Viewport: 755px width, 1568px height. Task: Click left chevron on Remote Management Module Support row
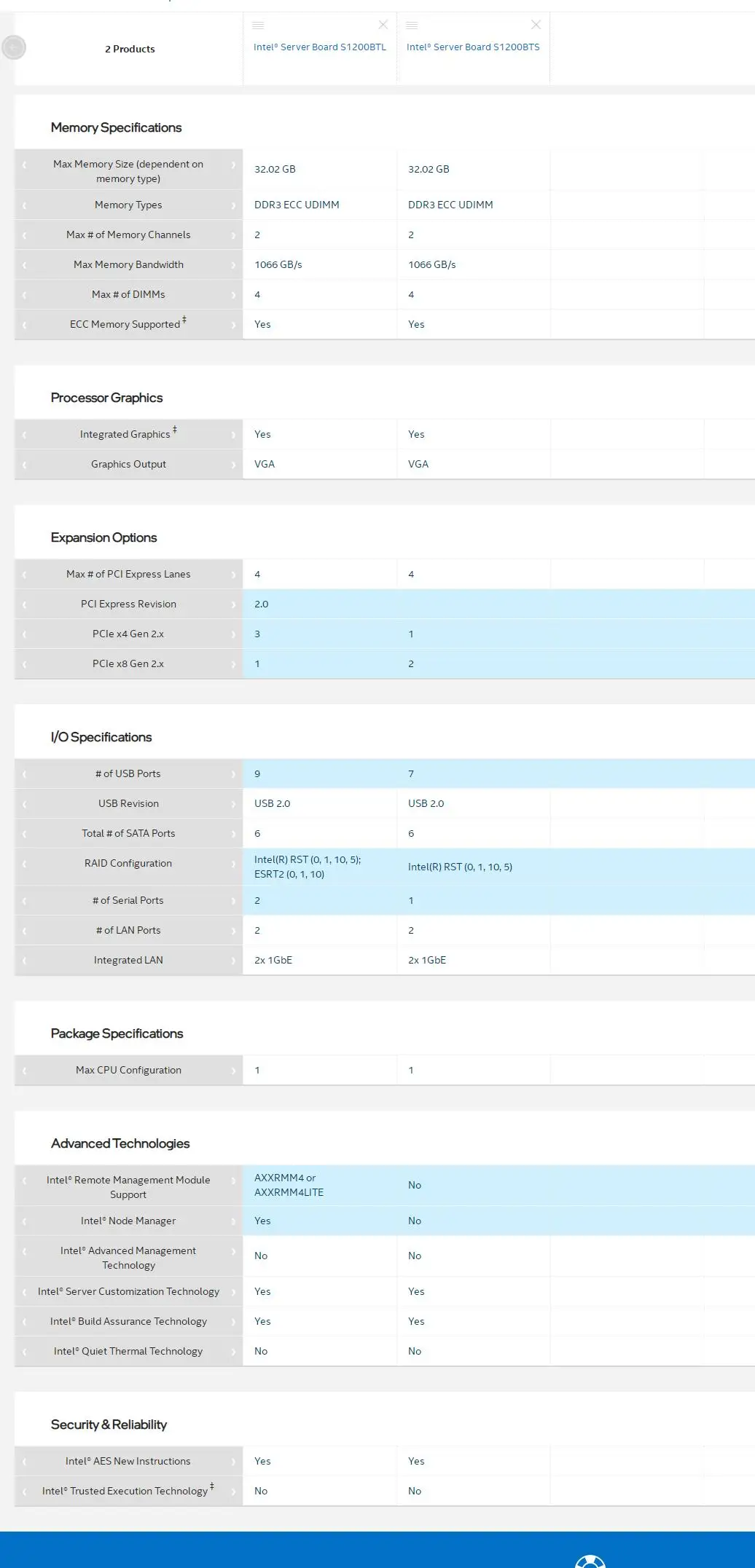pos(24,1181)
